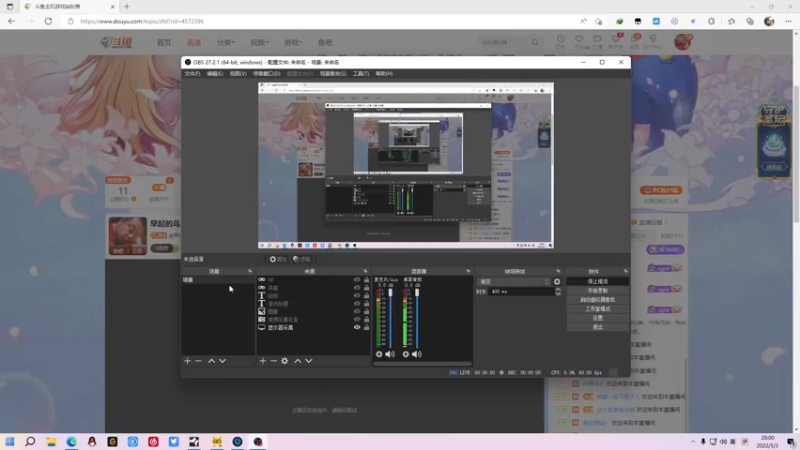Open the 渐变 transition dropdown
The image size is (800, 450).
click(514, 282)
